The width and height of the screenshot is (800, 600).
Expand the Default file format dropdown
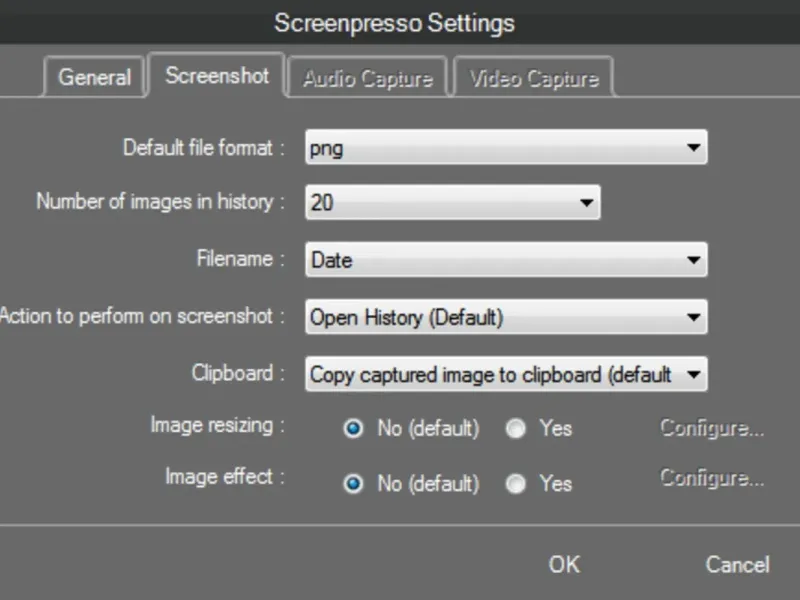click(x=693, y=148)
